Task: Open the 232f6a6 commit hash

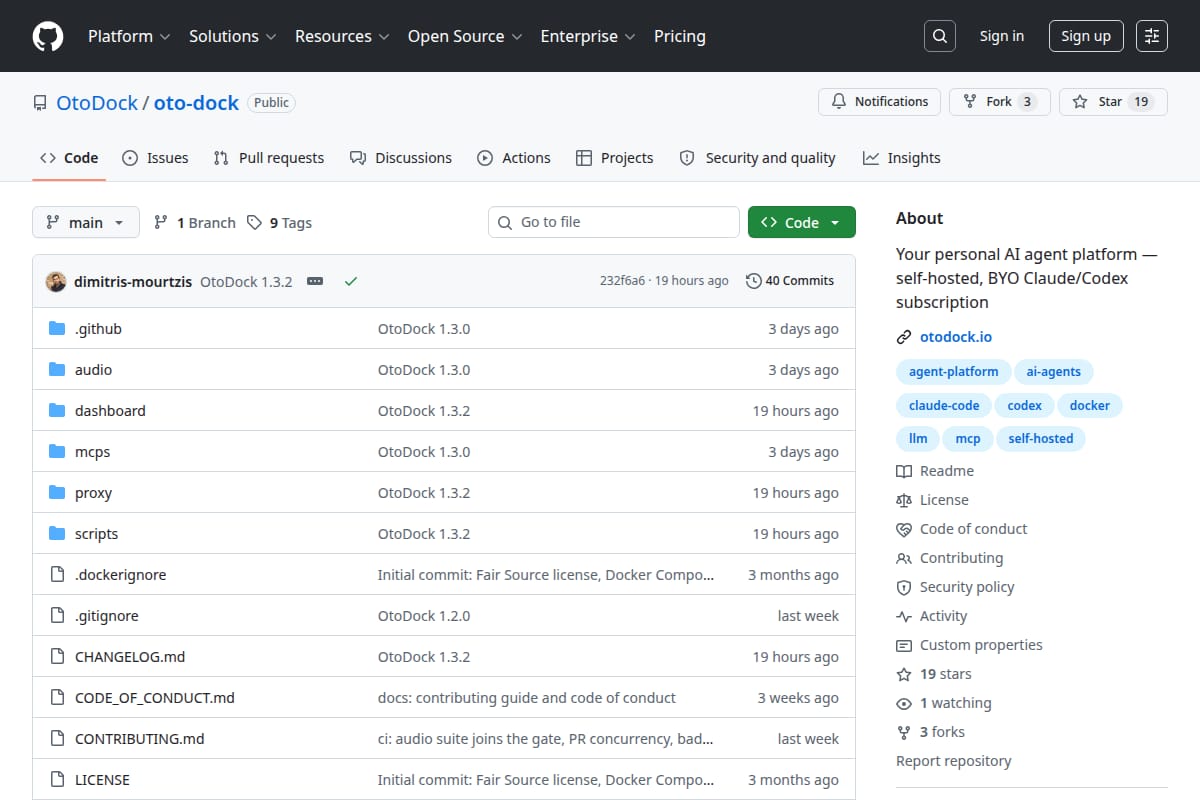Action: pos(622,281)
